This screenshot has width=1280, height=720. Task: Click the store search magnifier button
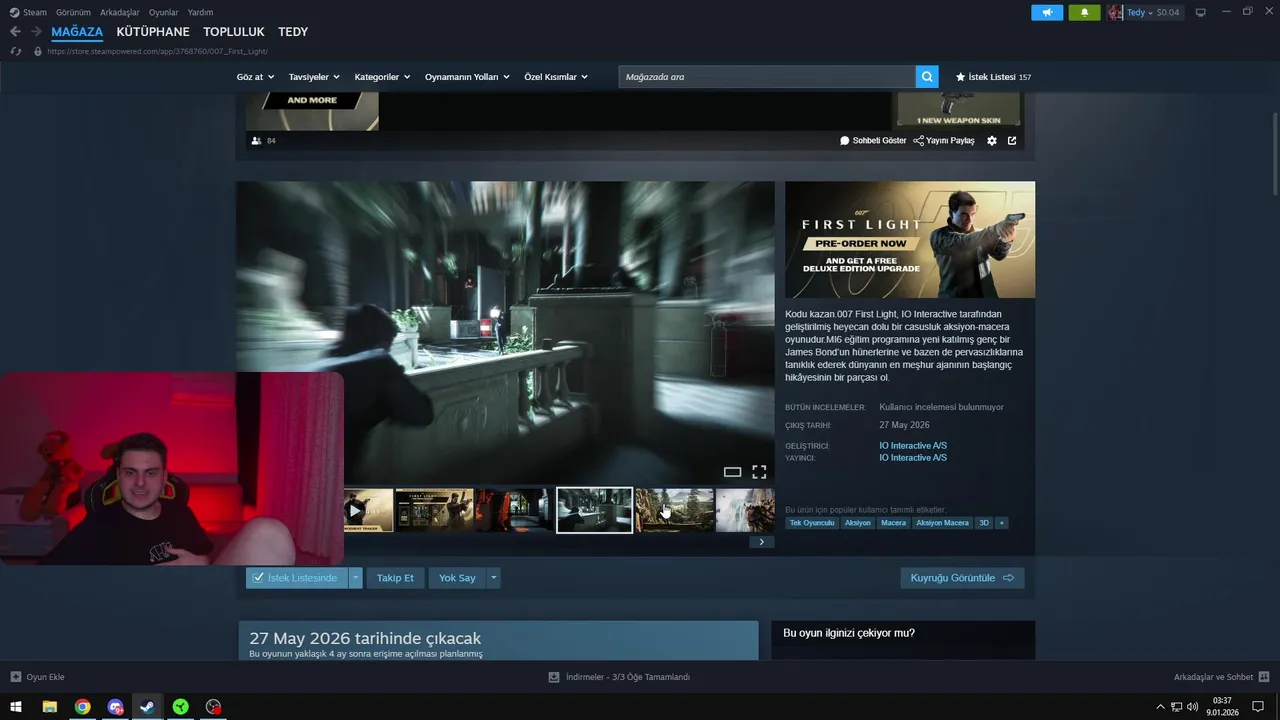click(928, 77)
